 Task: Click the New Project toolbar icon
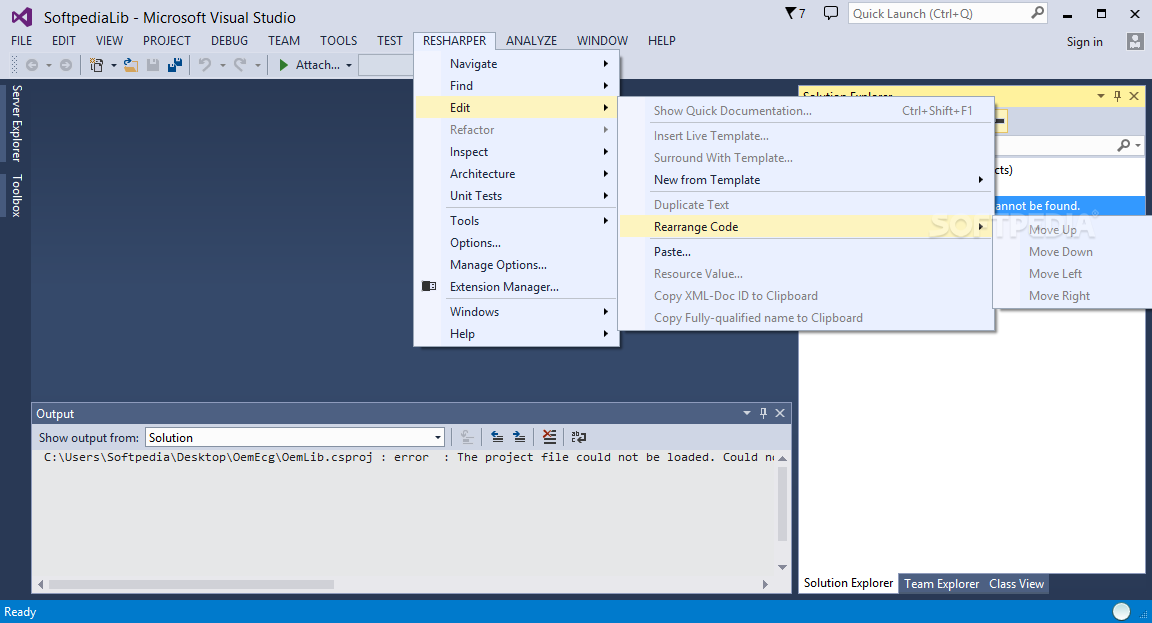pos(96,65)
